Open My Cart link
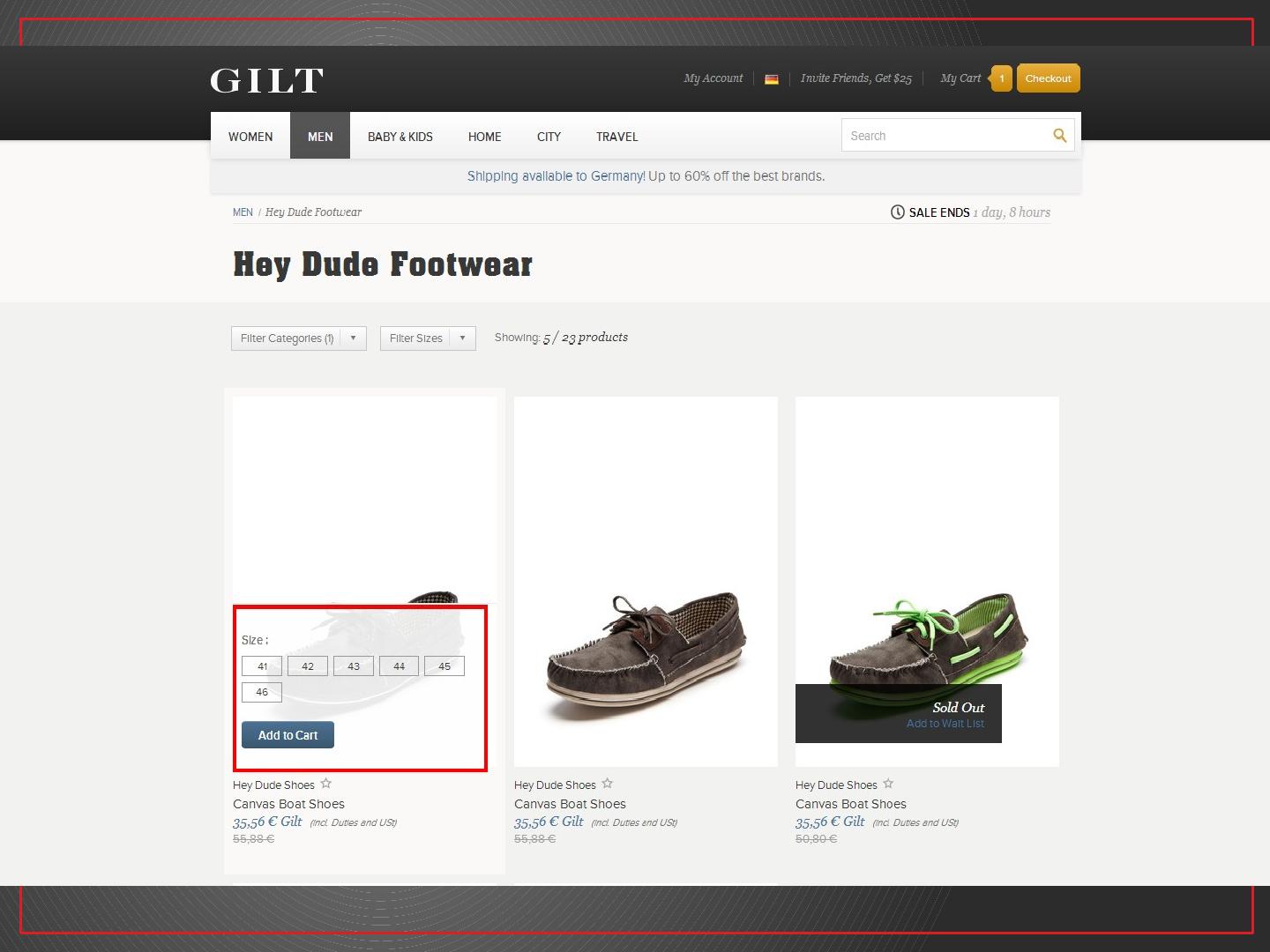This screenshot has height=952, width=1270. click(x=960, y=78)
